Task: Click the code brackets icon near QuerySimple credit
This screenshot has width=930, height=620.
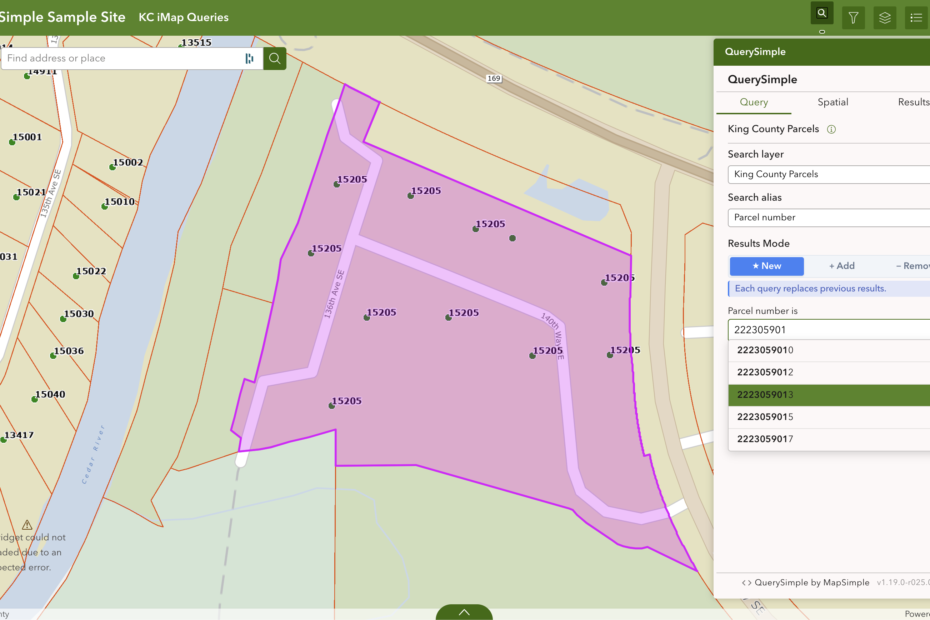Action: click(x=748, y=581)
